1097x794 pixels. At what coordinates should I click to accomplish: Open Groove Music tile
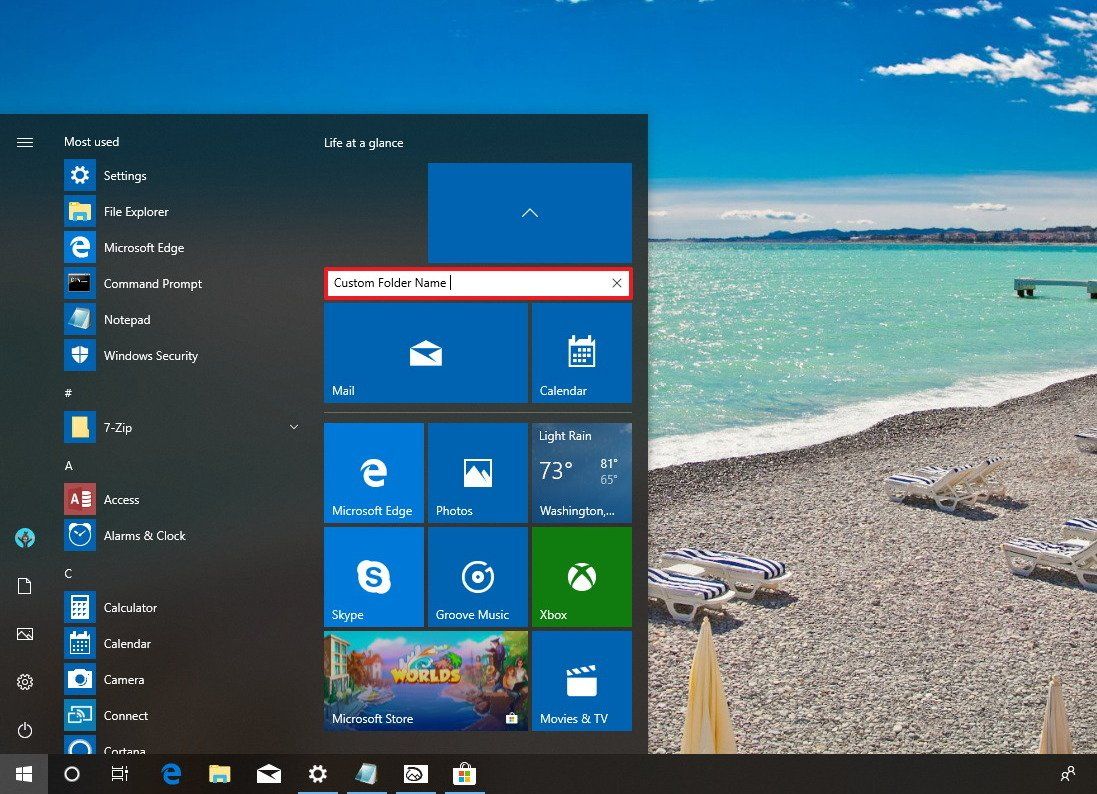coord(477,576)
